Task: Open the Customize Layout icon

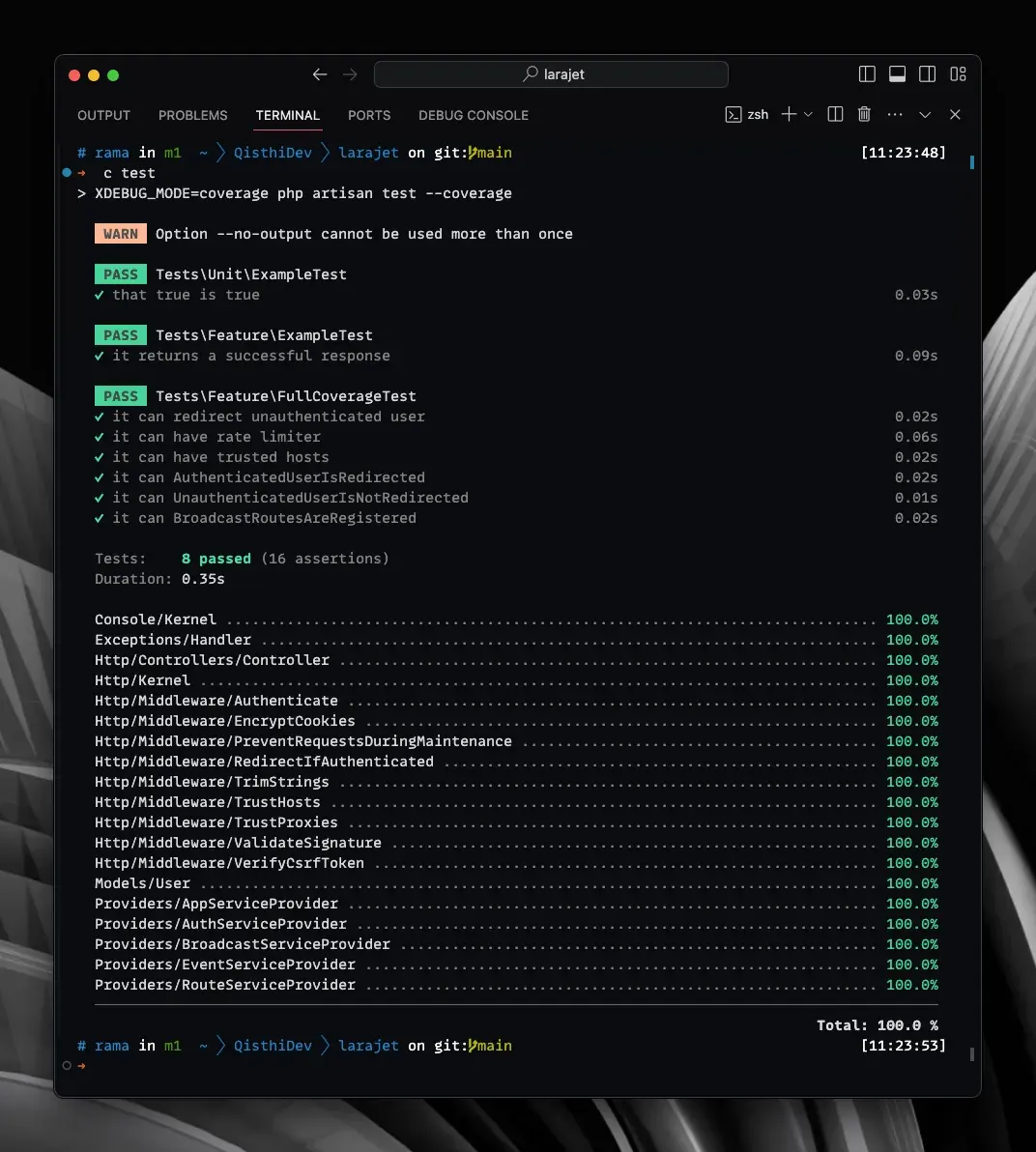Action: pyautogui.click(x=958, y=73)
